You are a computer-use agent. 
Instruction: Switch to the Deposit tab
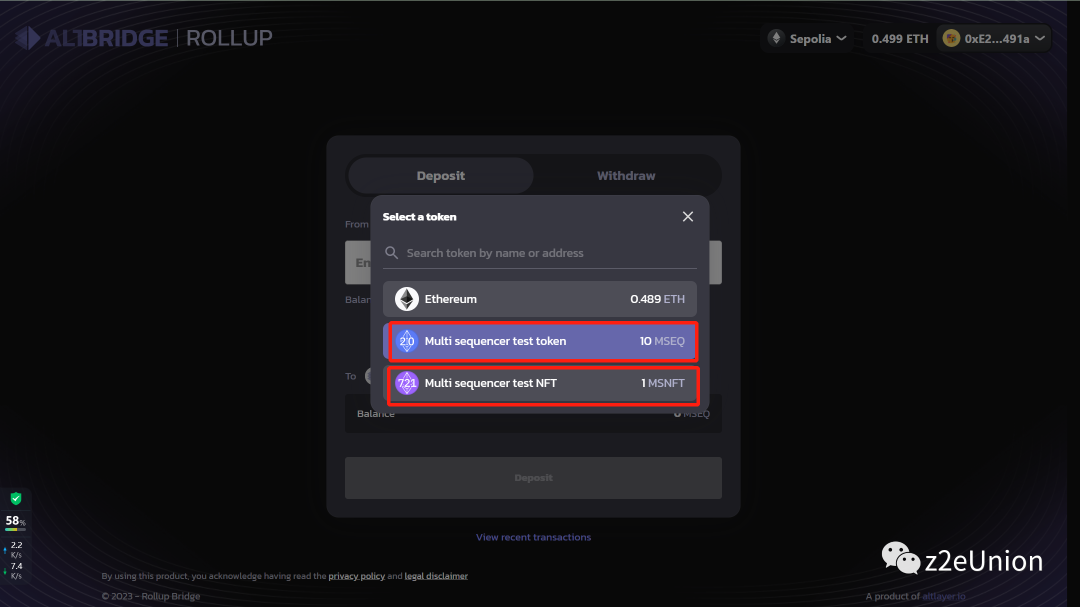tap(441, 176)
